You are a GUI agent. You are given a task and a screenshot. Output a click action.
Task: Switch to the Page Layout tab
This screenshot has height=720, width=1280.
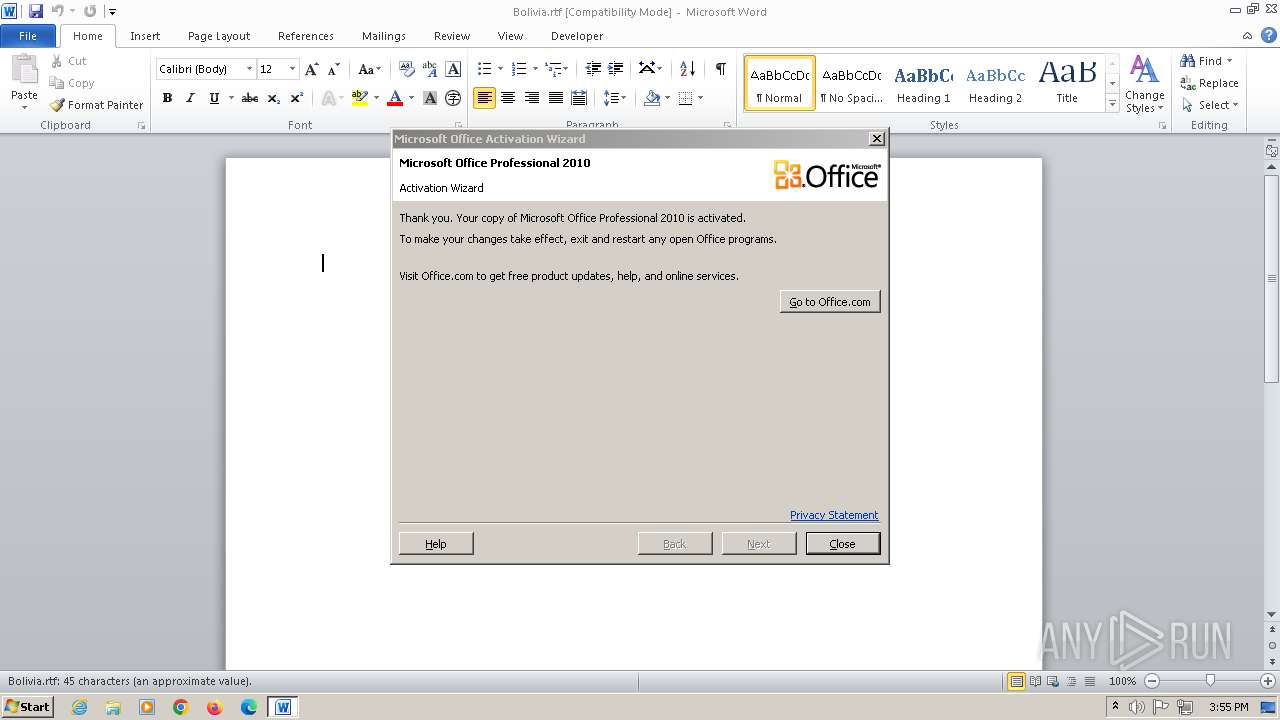219,36
